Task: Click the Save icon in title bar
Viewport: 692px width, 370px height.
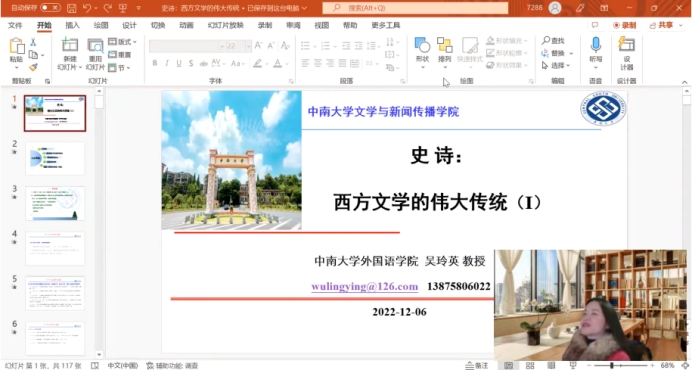Action: pos(71,8)
